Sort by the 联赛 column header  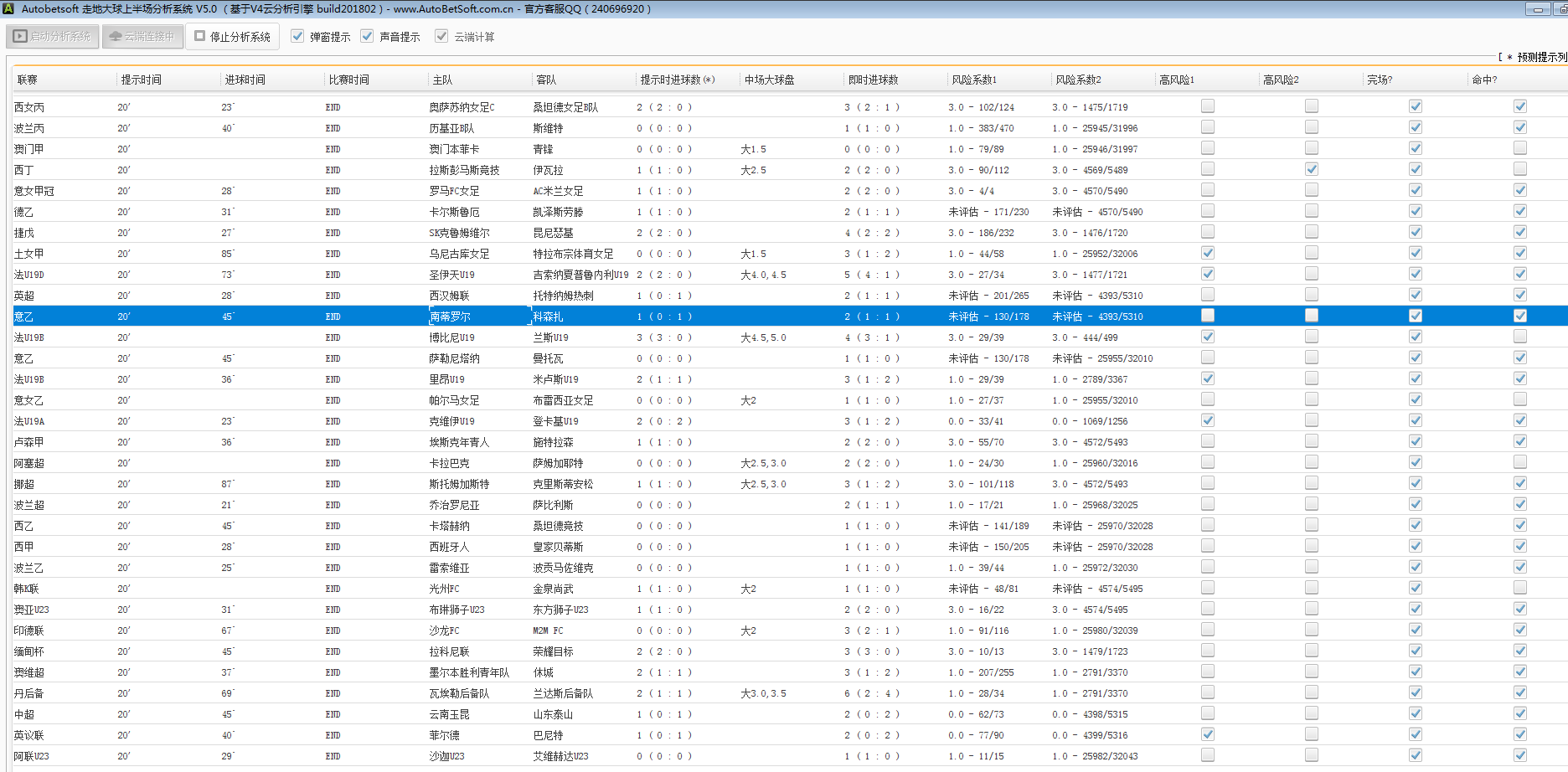click(28, 80)
